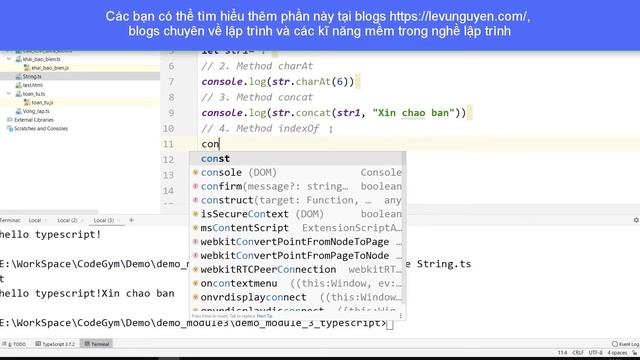This screenshot has width=640, height=360.
Task: Choose 'console (DOM)' autocomplete suggestion
Action: pos(297,173)
